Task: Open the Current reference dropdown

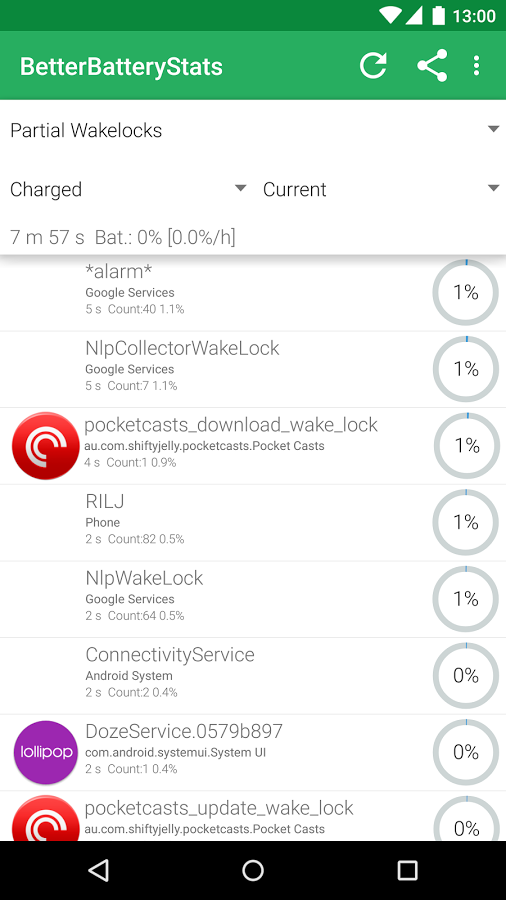Action: [x=381, y=189]
